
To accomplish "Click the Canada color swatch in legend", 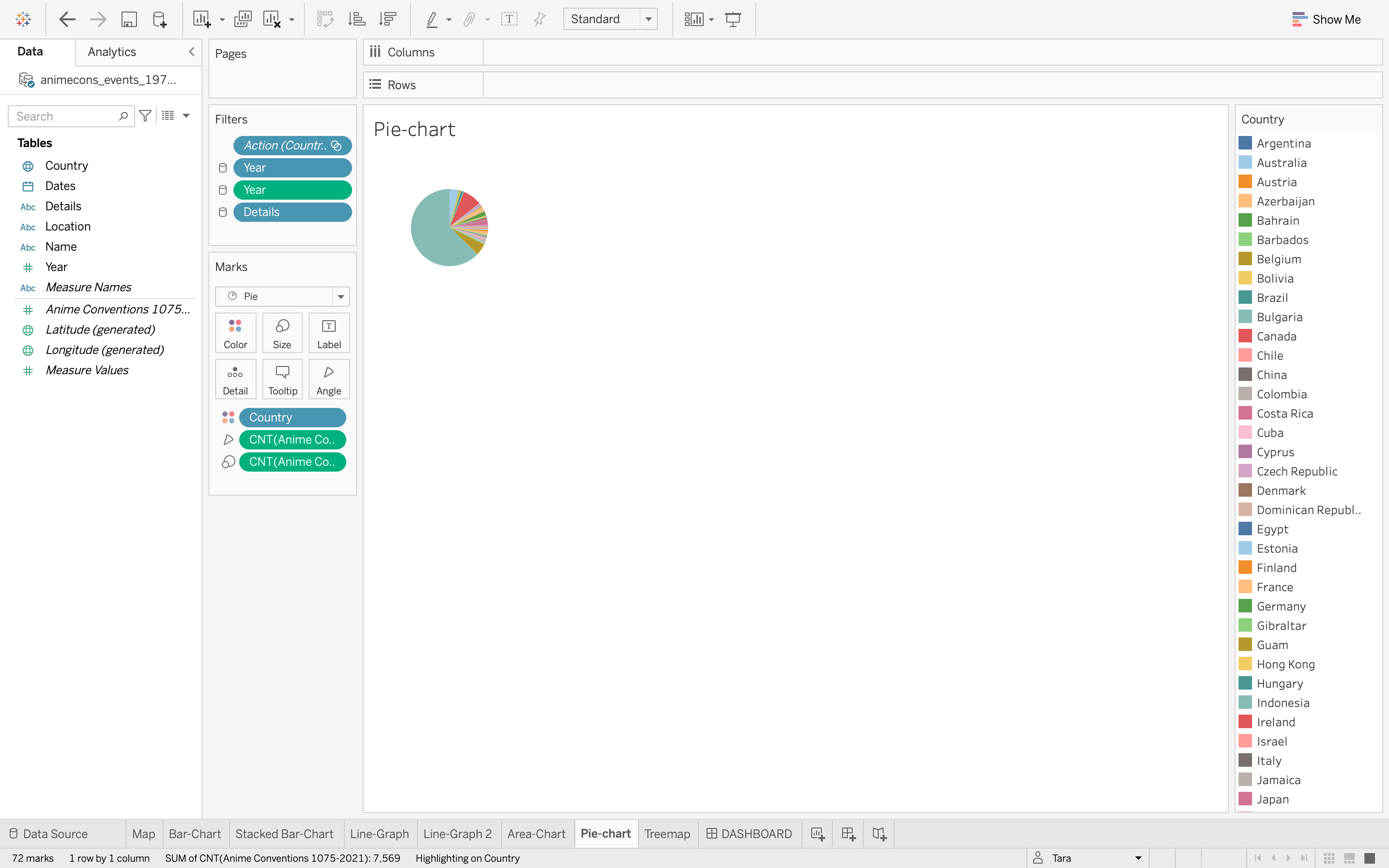I will point(1245,336).
